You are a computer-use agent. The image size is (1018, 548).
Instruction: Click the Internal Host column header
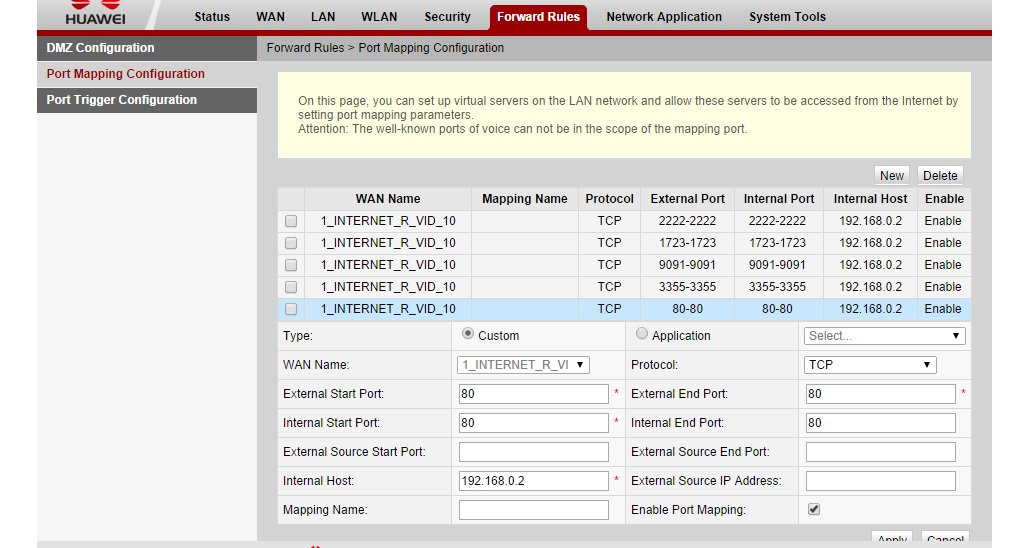(x=870, y=199)
